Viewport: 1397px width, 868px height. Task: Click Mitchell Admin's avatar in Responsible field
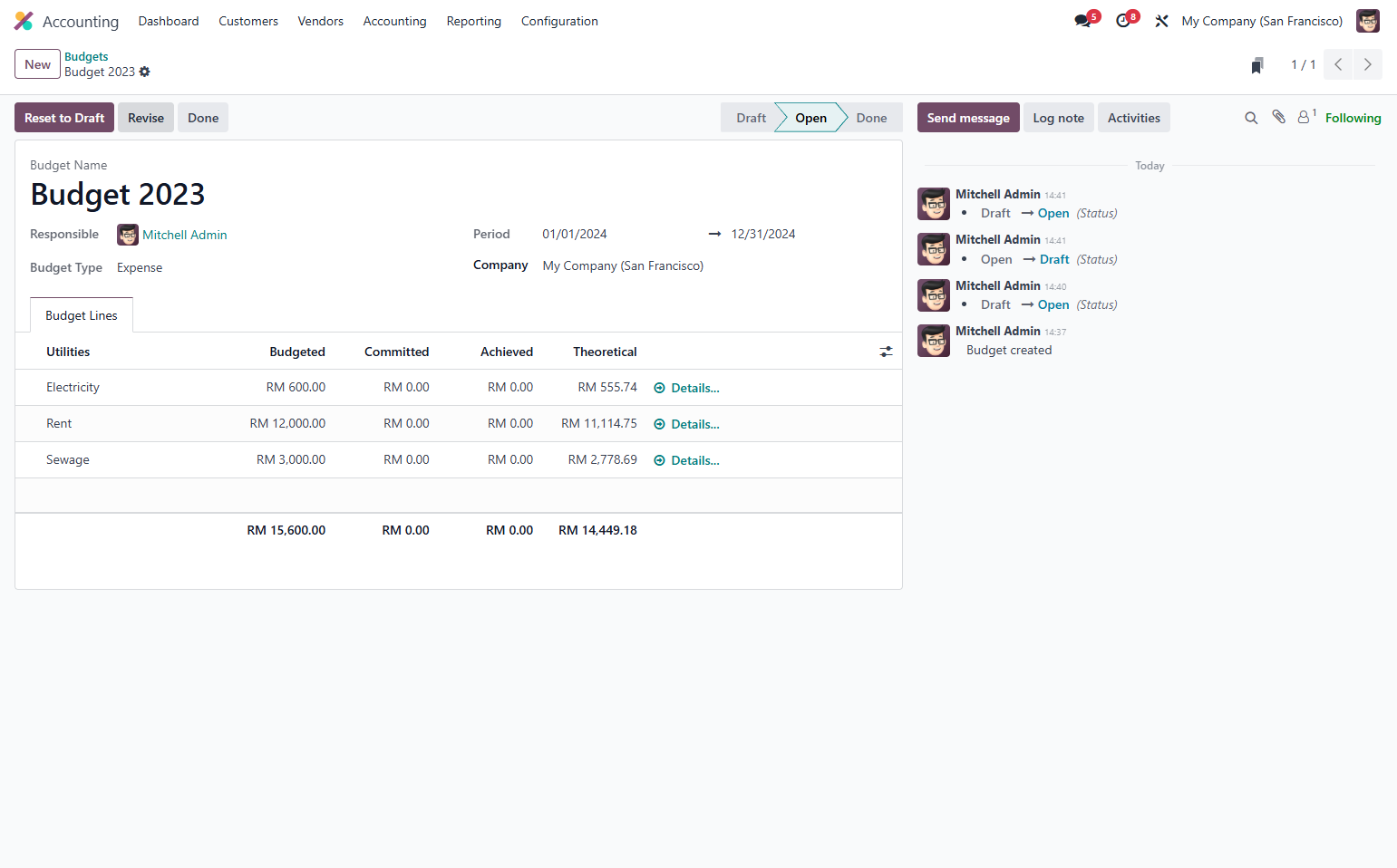128,235
